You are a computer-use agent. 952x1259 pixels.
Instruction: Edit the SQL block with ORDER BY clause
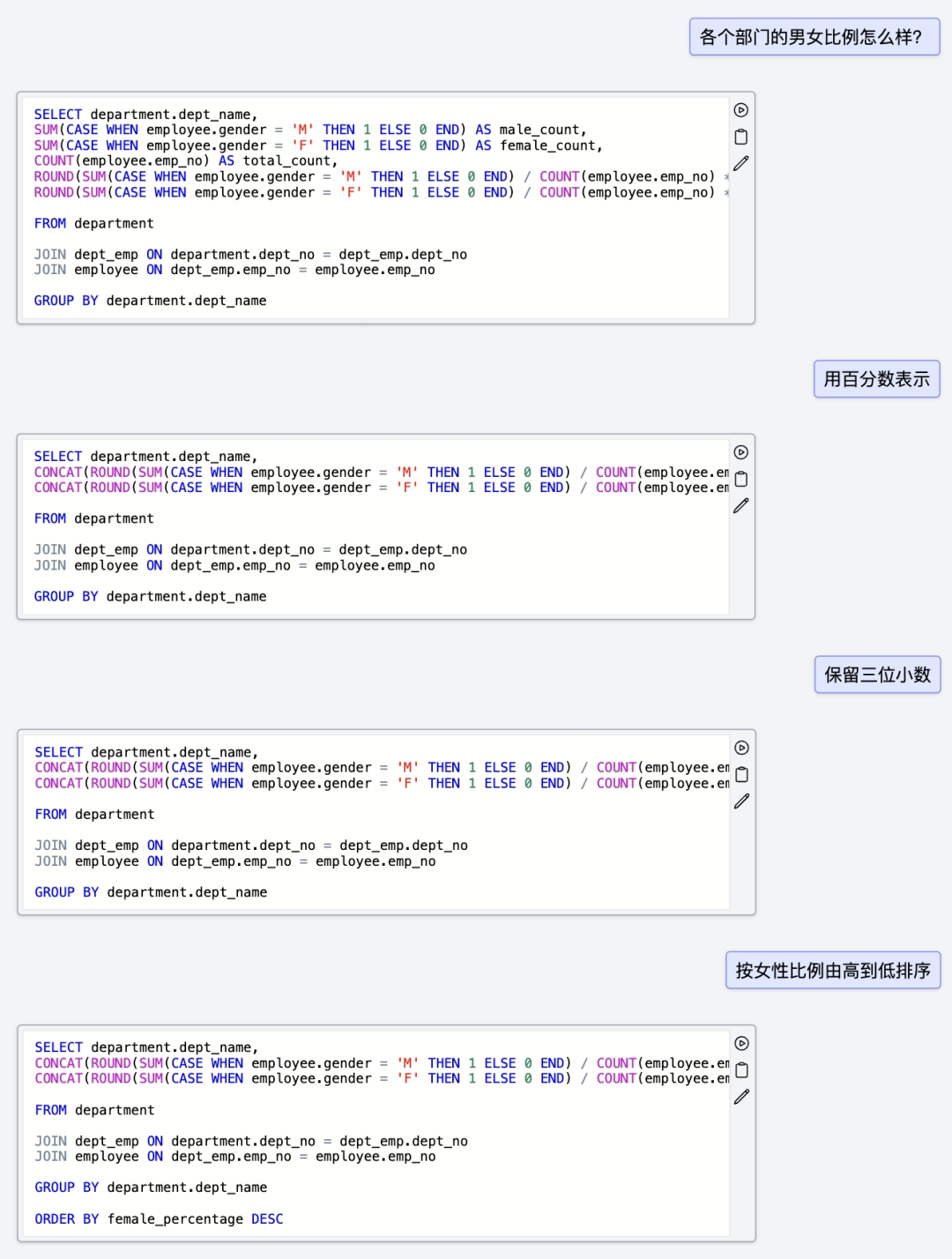(x=742, y=1096)
